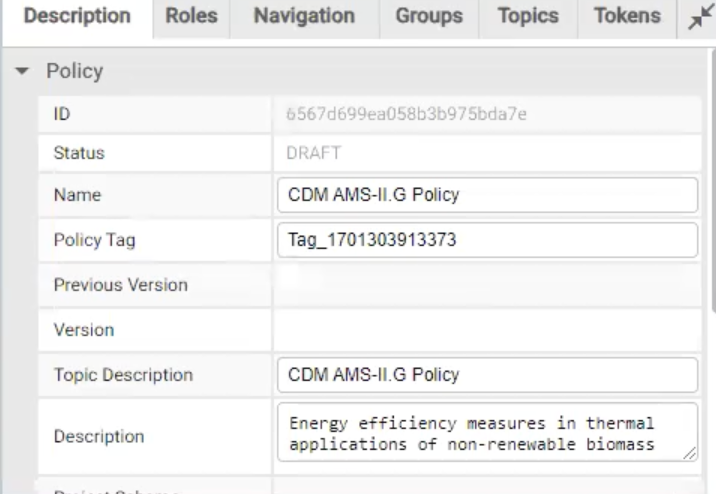Go to the Navigation tab
Viewport: 716px width, 494px height.
[x=304, y=17]
